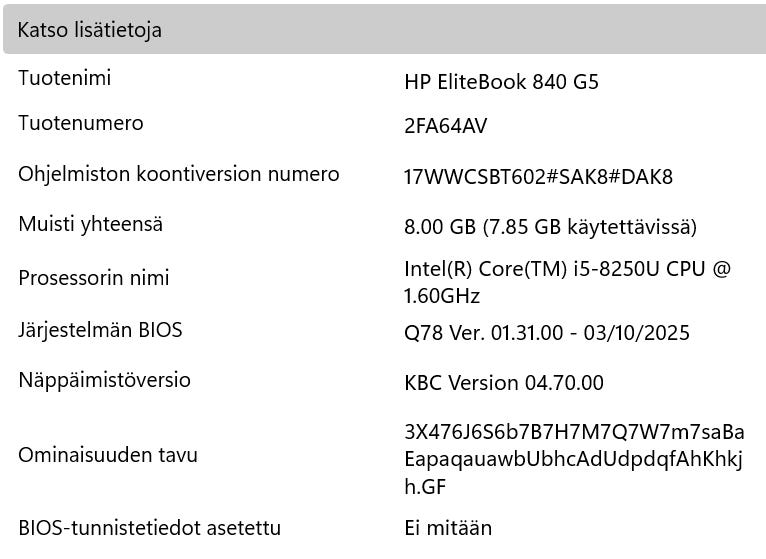The height and width of the screenshot is (559, 766).
Task: Click the Muisti yhteensä label
Action: tap(91, 224)
